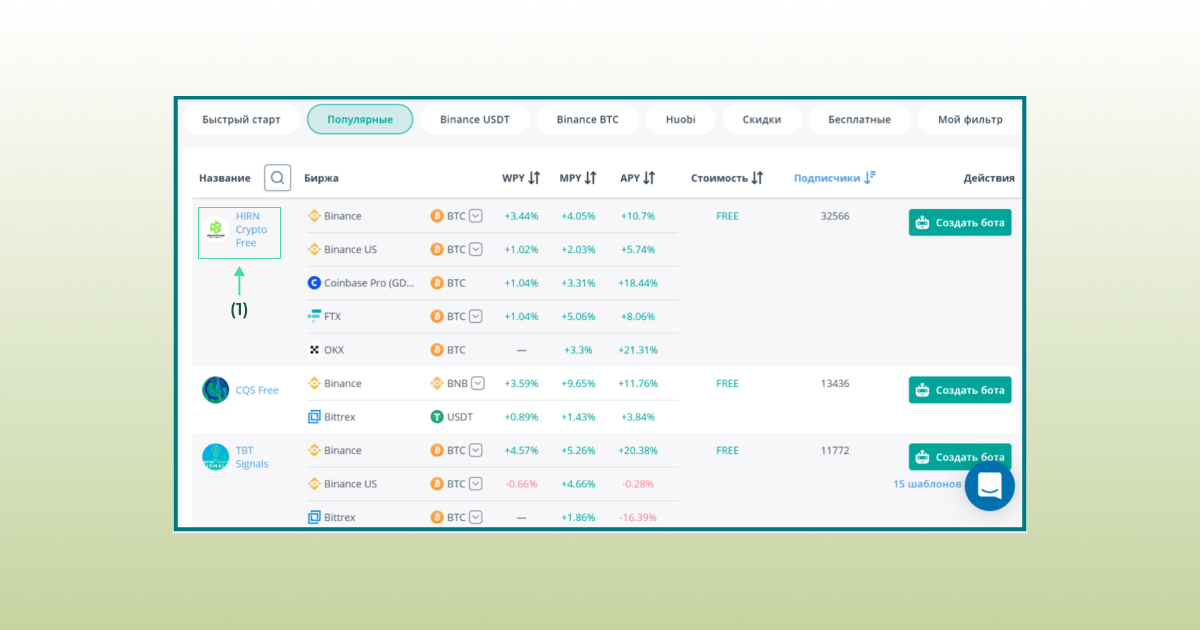1200x630 pixels.
Task: Expand BTC dropdown in the FTX row
Action: click(476, 316)
